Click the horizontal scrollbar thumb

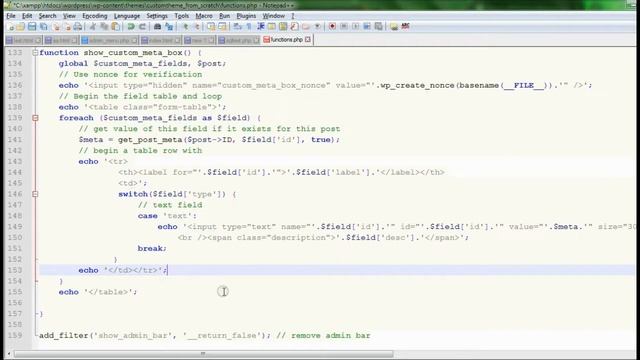203,353
